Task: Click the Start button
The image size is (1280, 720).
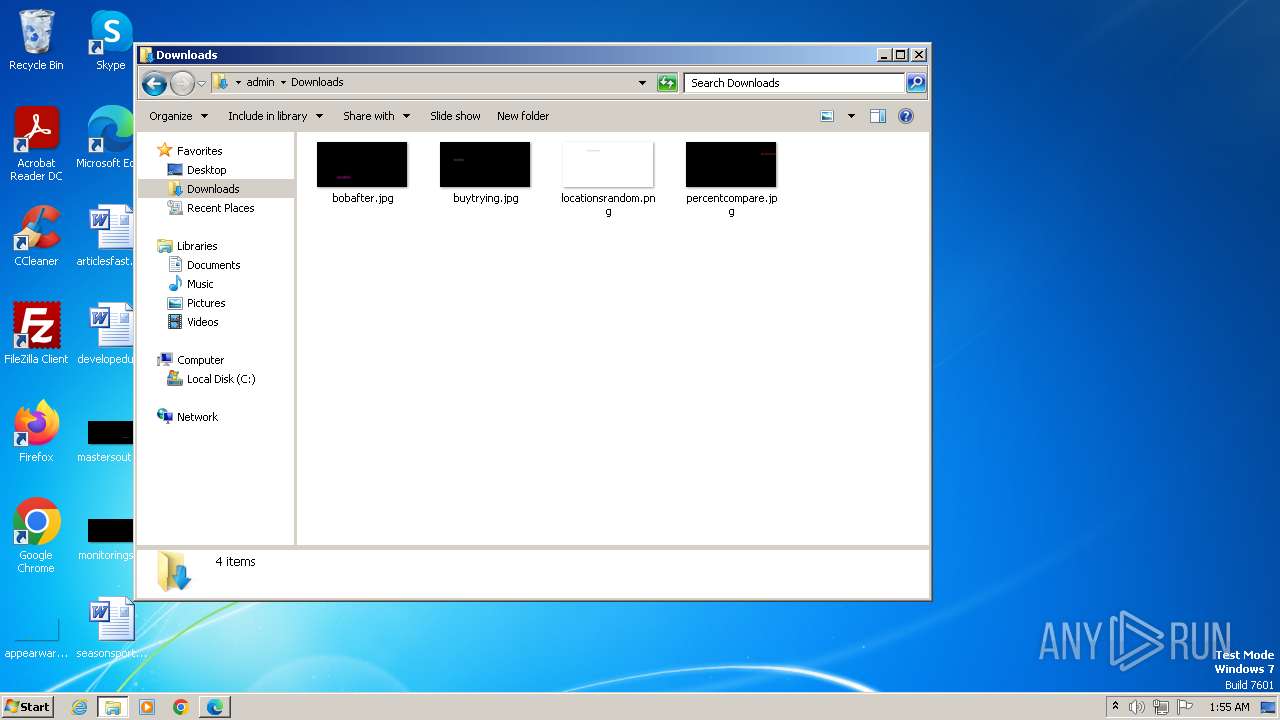Action: pyautogui.click(x=28, y=707)
